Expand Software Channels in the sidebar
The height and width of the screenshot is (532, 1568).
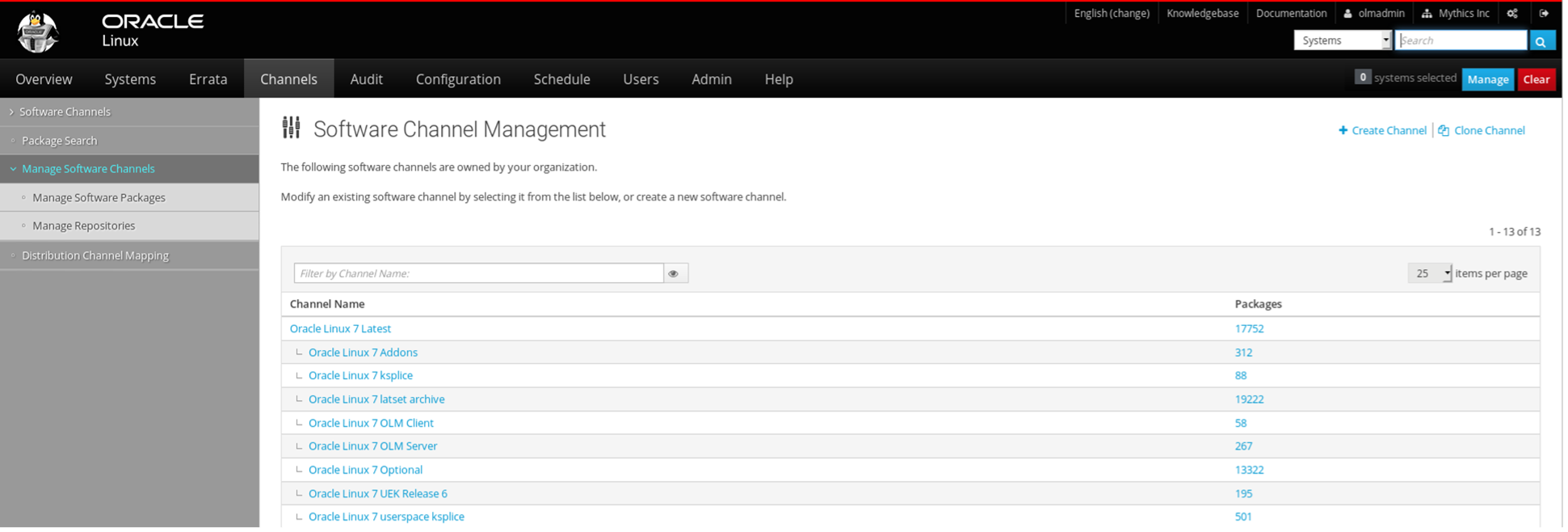click(65, 112)
